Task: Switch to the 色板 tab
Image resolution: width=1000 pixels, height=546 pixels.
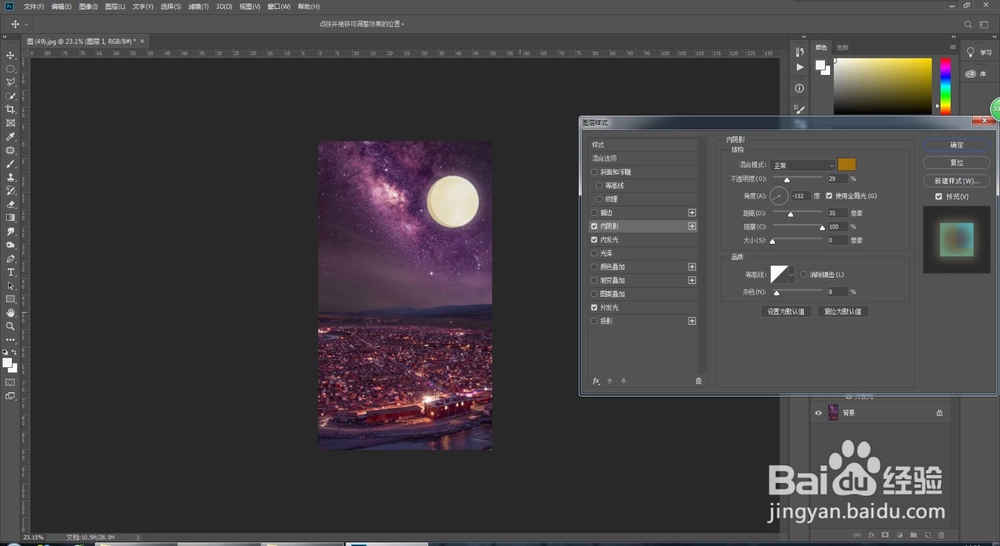Action: click(x=842, y=47)
